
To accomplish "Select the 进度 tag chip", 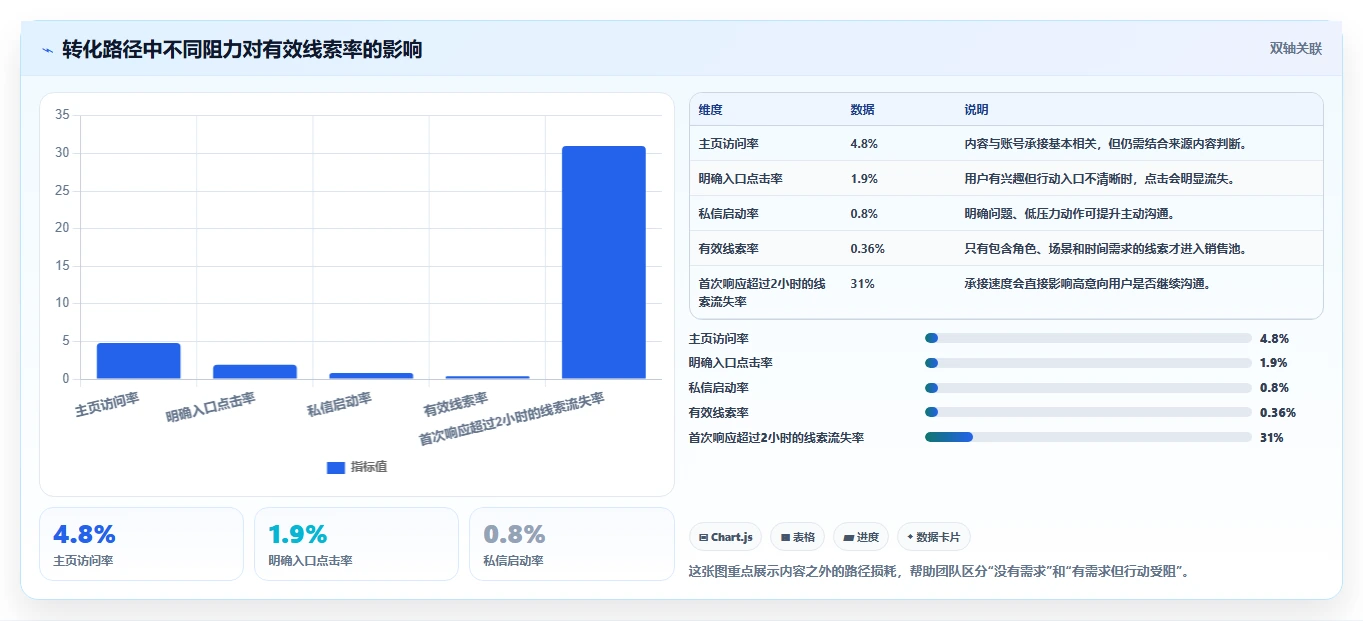I will [860, 537].
